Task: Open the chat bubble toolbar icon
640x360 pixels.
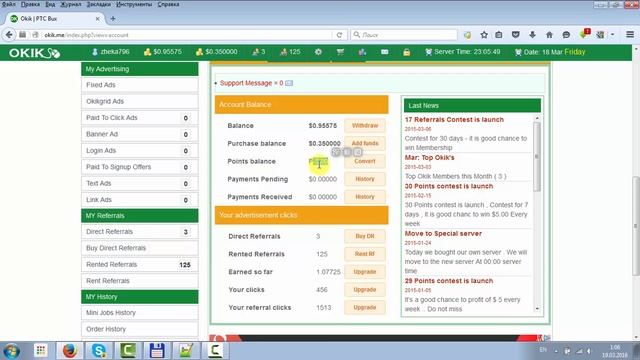Action: (566, 35)
